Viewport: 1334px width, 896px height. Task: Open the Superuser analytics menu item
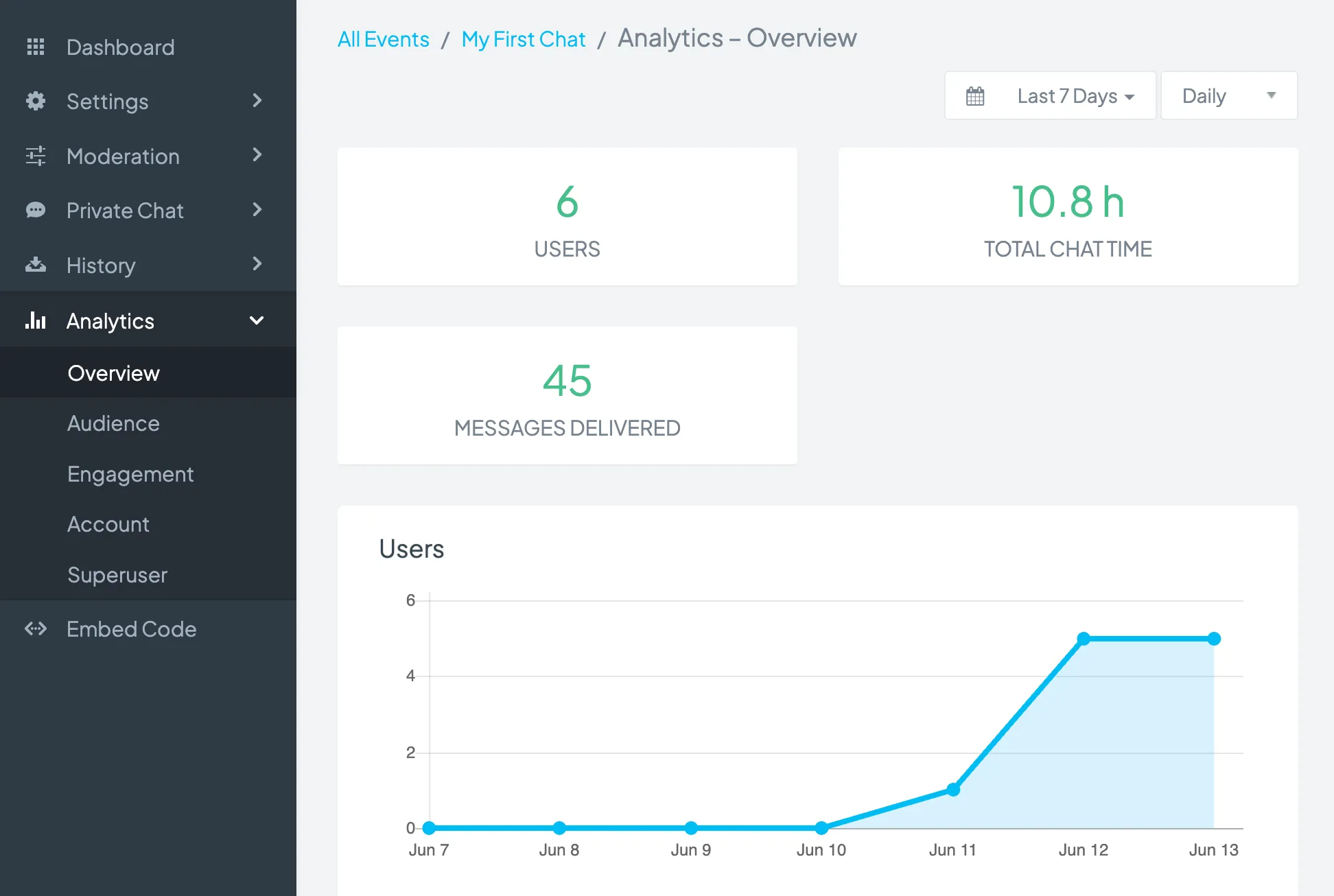(x=117, y=575)
